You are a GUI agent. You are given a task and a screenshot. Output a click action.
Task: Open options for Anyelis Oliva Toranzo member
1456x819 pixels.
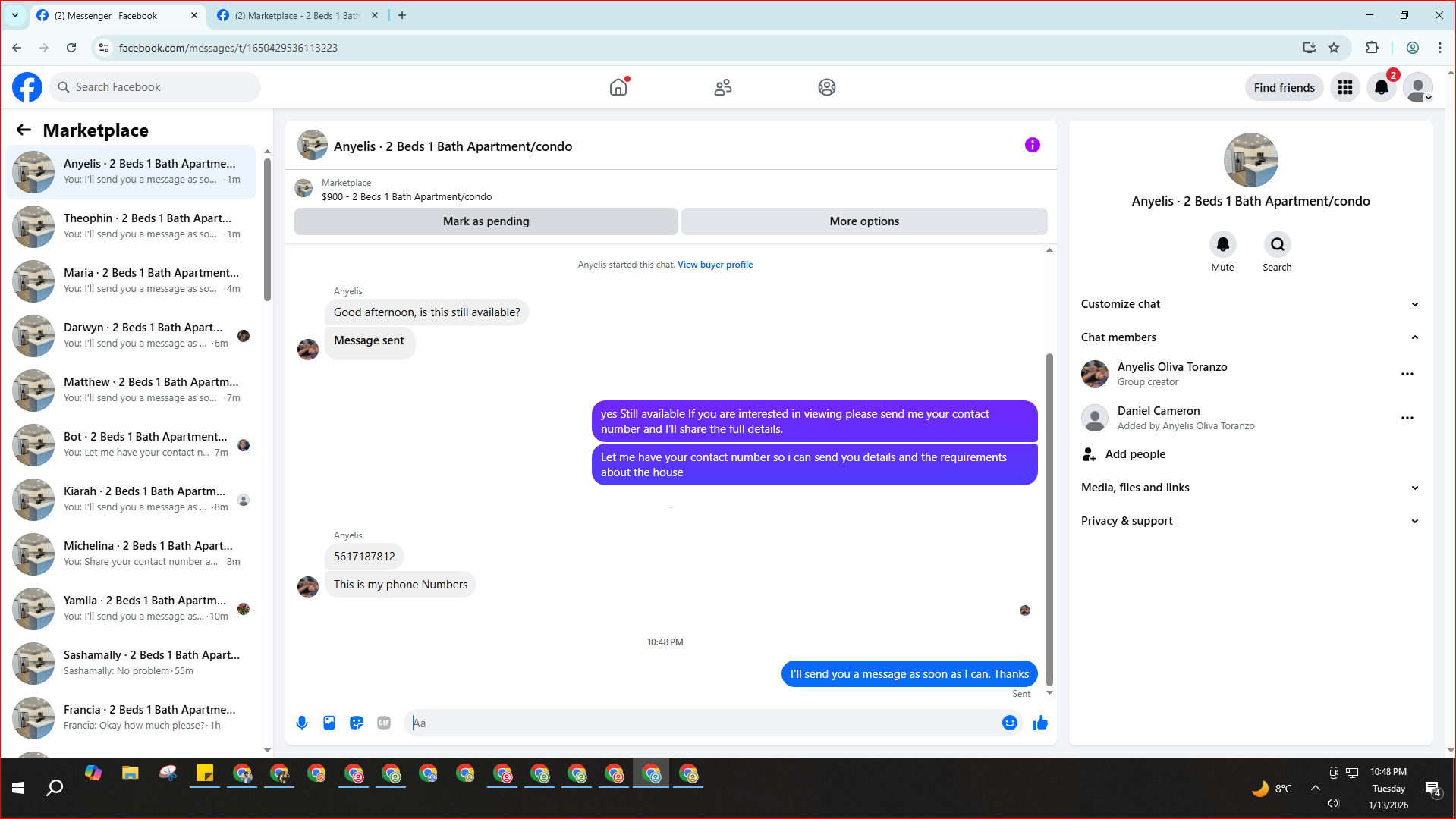coord(1407,374)
